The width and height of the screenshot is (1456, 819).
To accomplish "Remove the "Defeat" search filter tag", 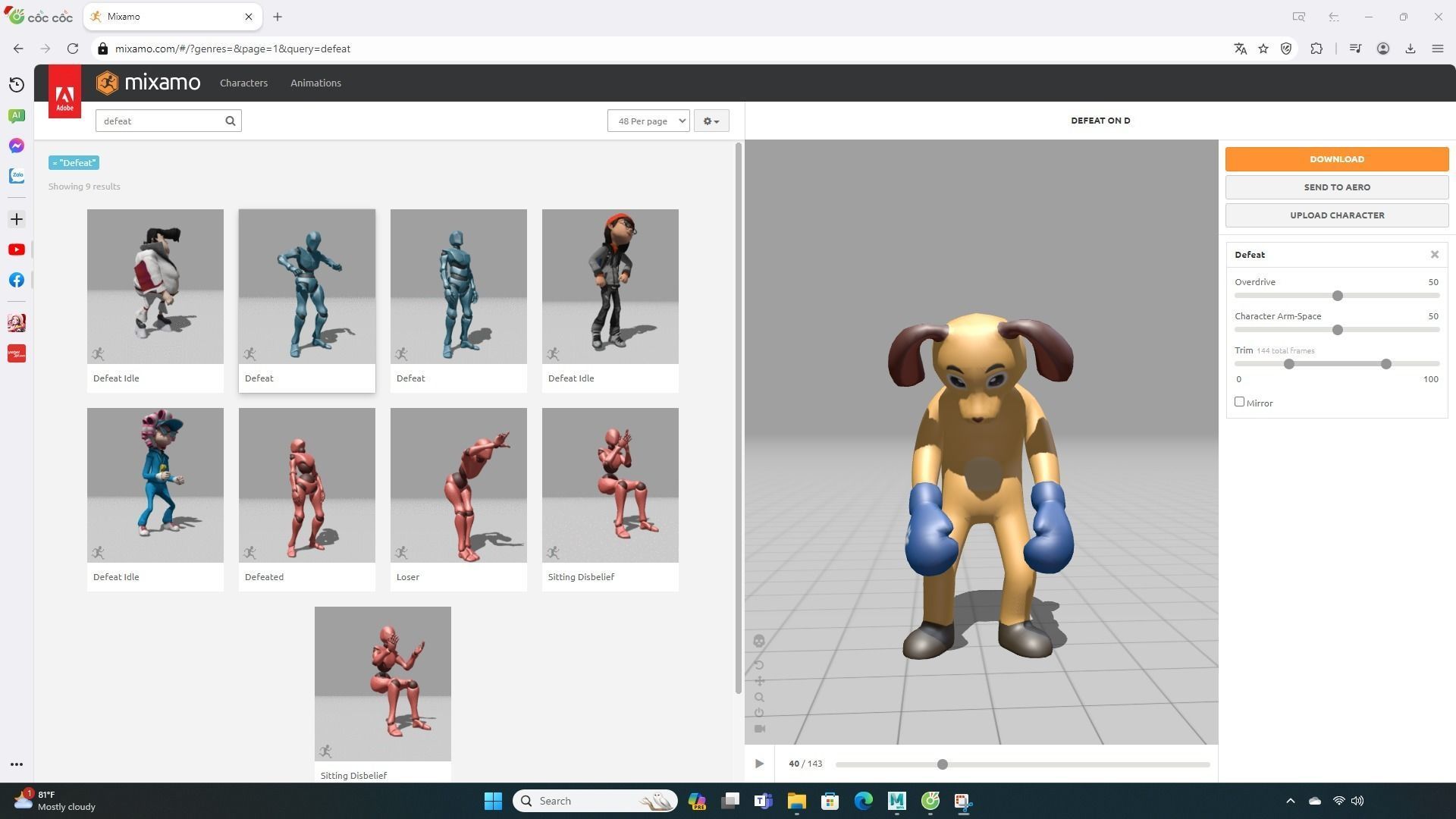I will 74,163.
